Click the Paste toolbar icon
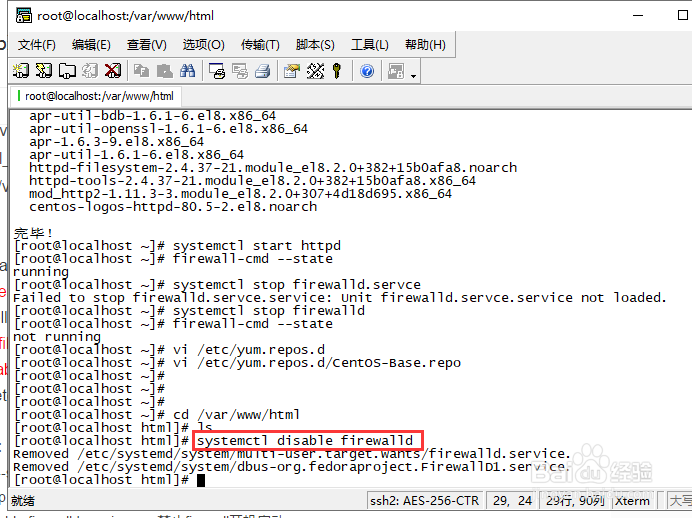This screenshot has width=692, height=518. point(165,71)
